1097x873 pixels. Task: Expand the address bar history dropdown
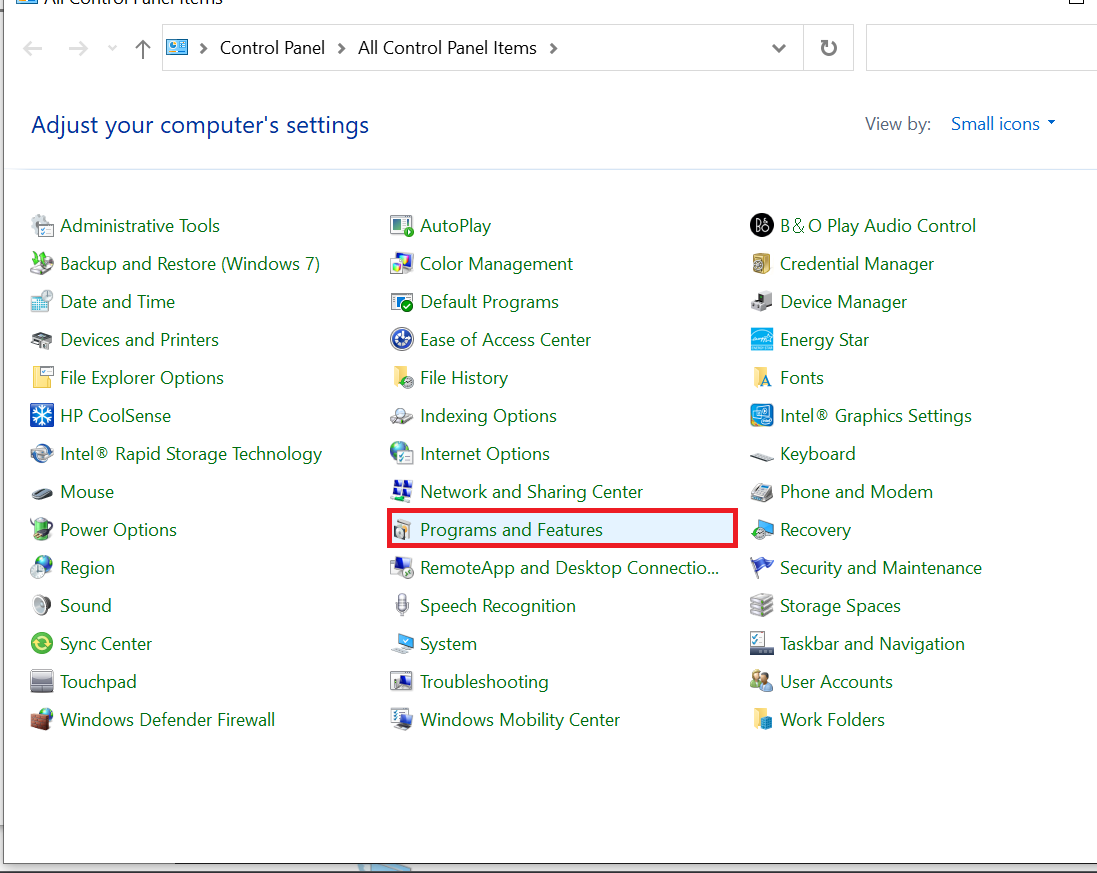coord(779,48)
